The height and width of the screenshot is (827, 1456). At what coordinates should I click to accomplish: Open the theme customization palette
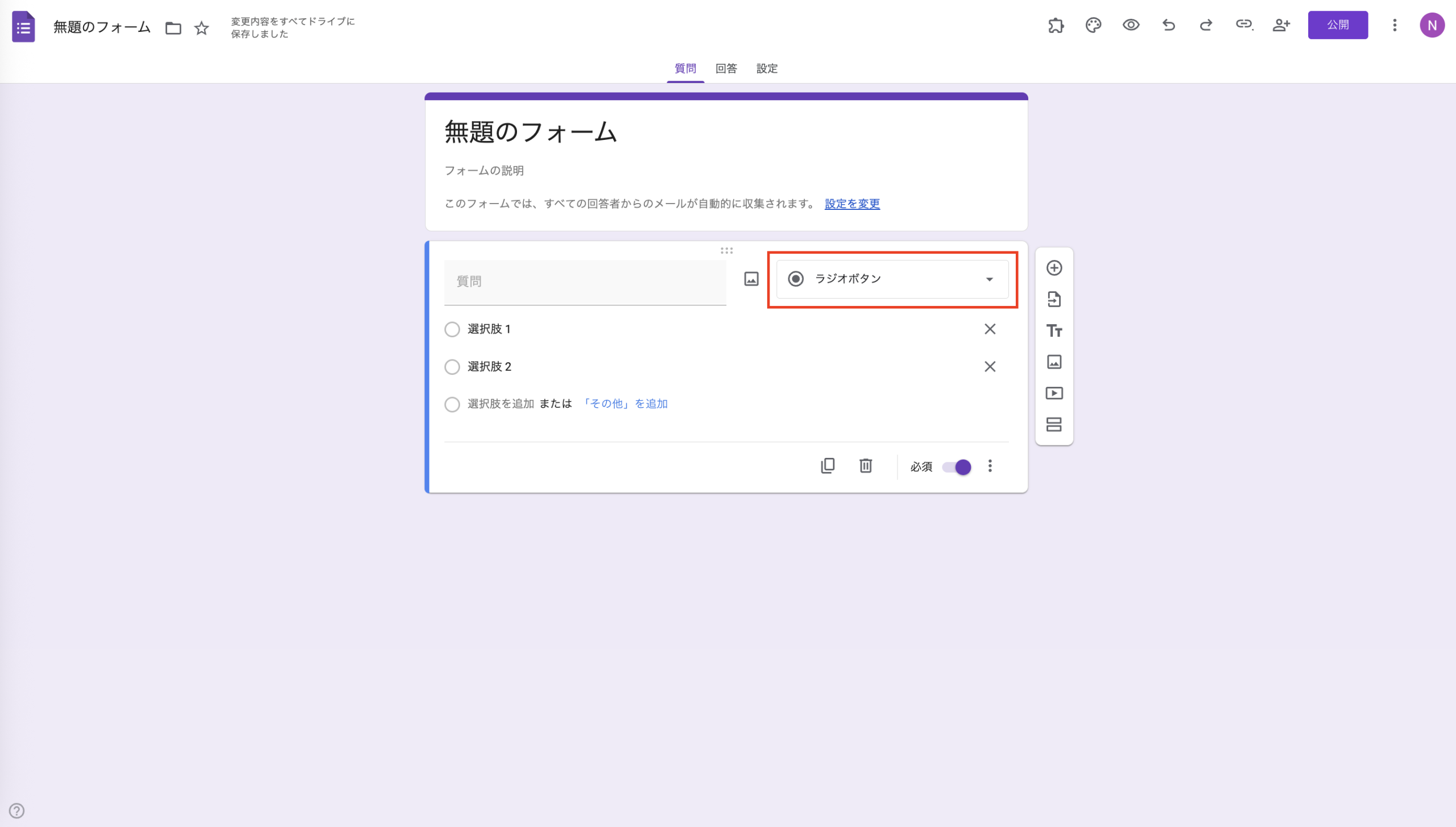[x=1093, y=25]
